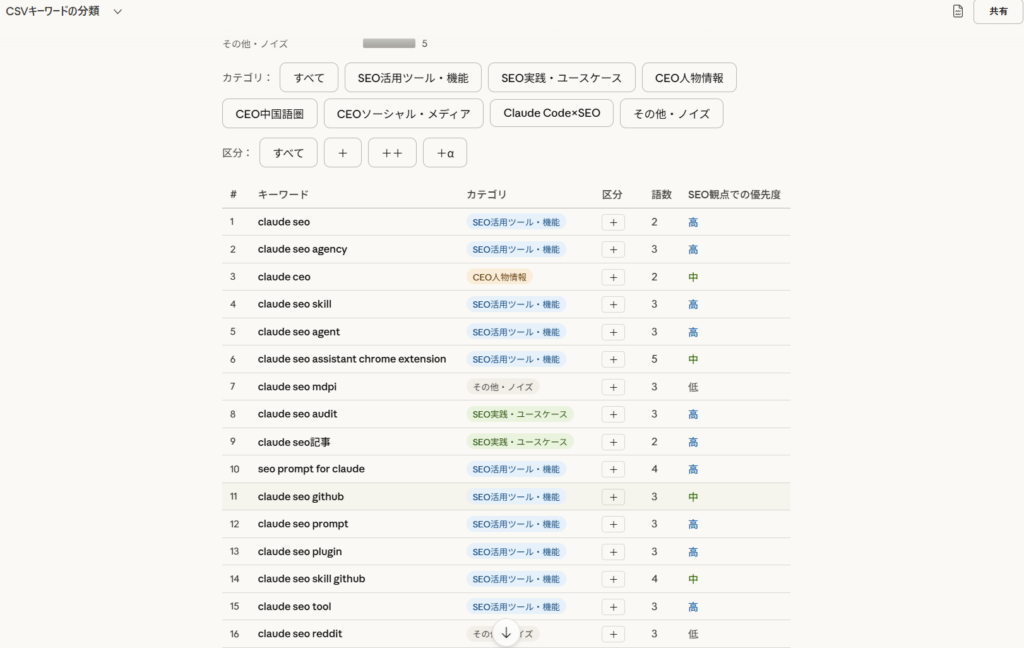Filter by the CEO人物情報 category
The height and width of the screenshot is (648, 1024).
point(691,77)
